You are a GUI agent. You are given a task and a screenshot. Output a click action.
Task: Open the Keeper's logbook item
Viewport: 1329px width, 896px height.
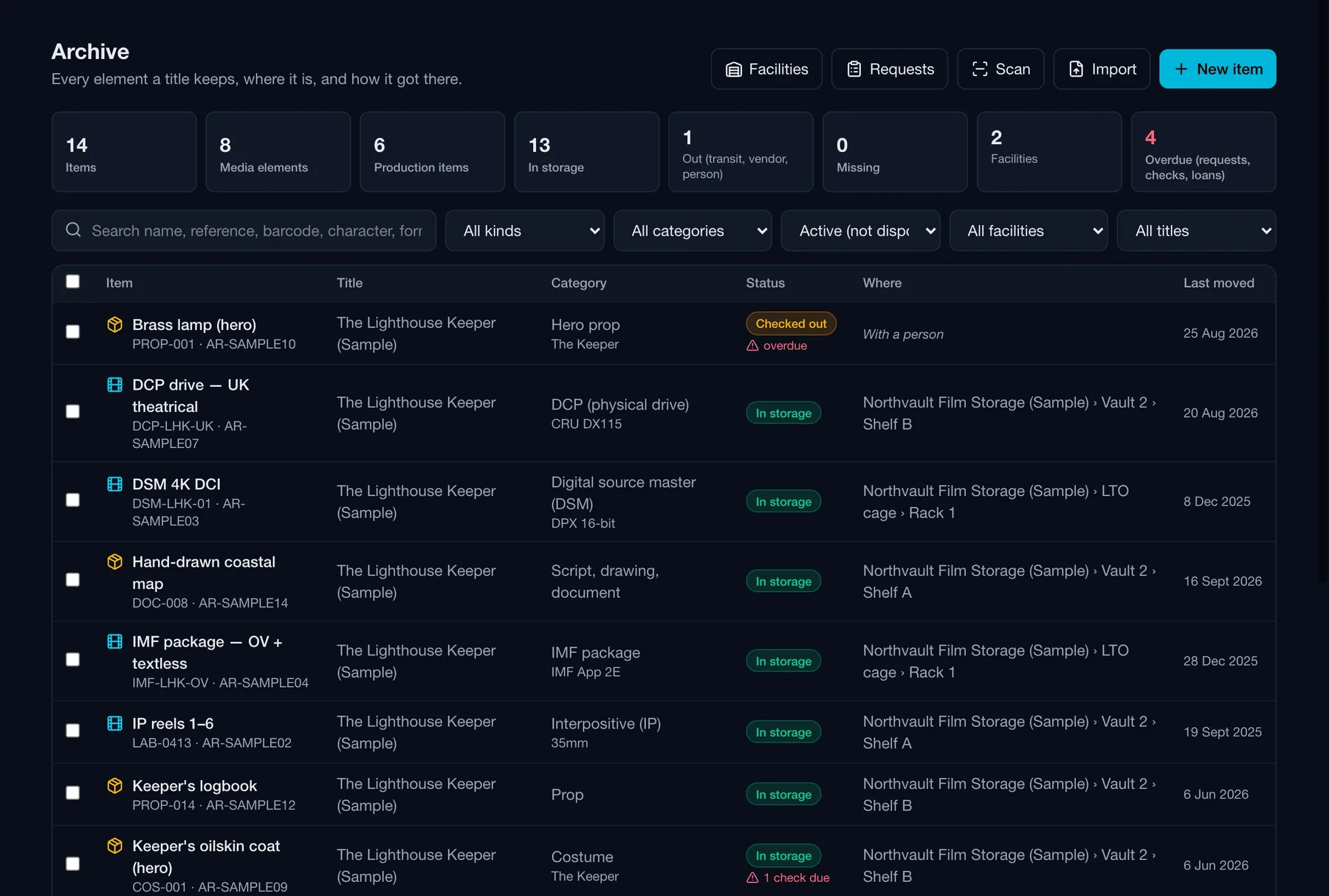195,786
